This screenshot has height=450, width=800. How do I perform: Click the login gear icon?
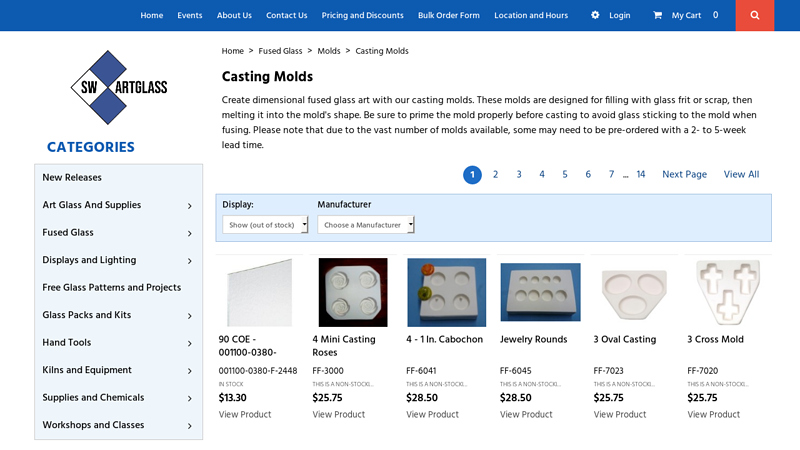pyautogui.click(x=595, y=15)
